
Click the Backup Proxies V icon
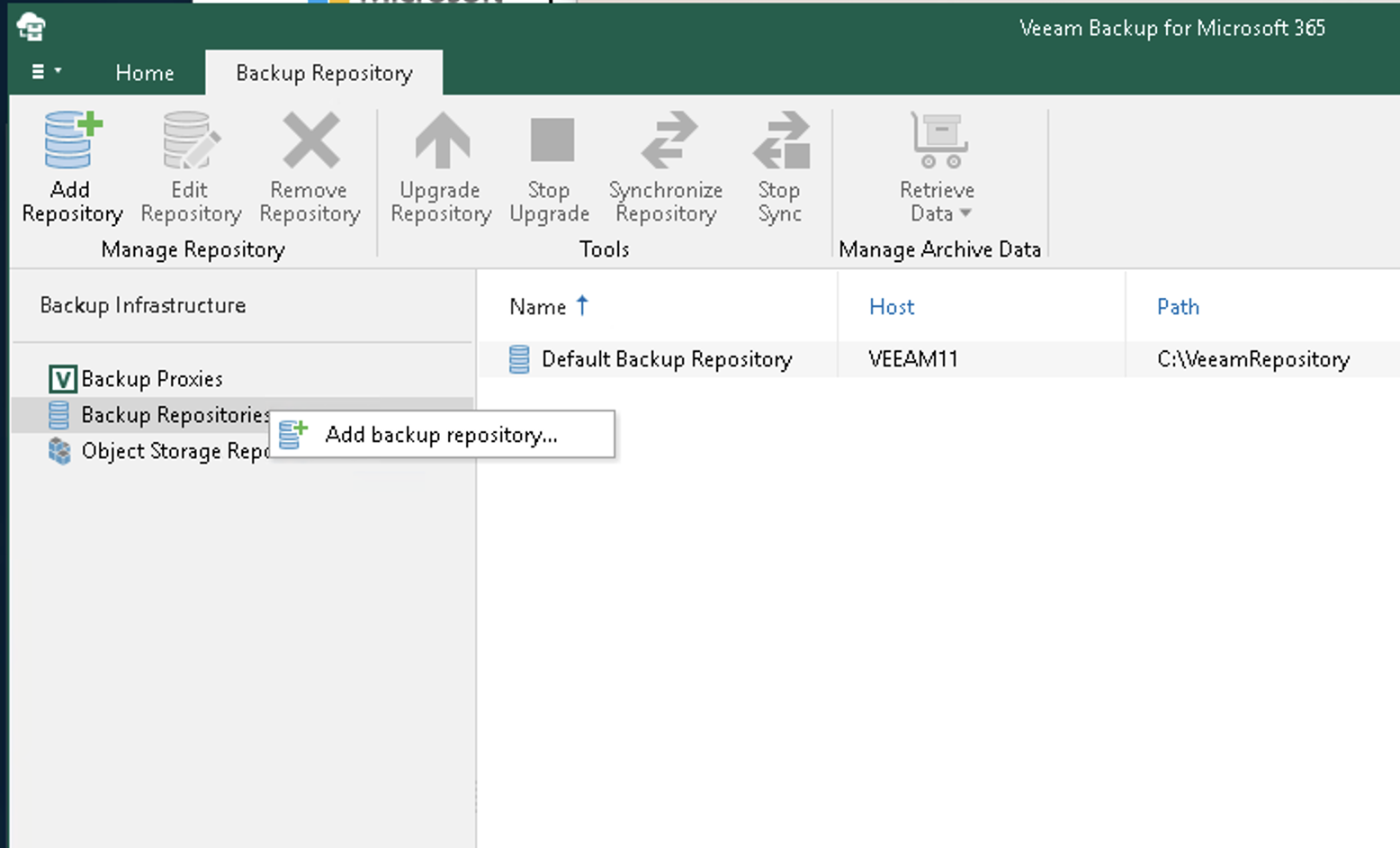[62, 379]
